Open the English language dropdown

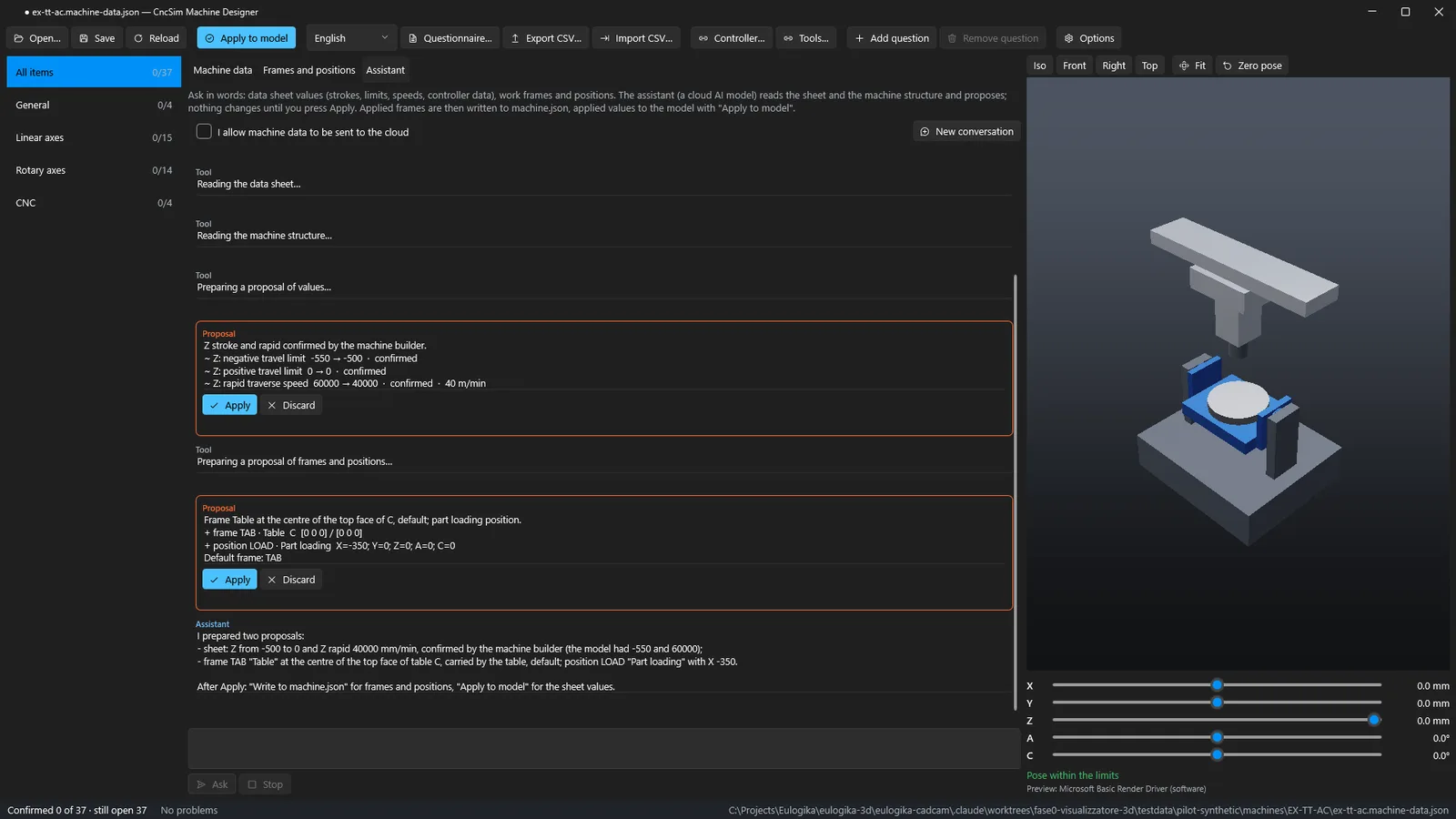point(351,38)
